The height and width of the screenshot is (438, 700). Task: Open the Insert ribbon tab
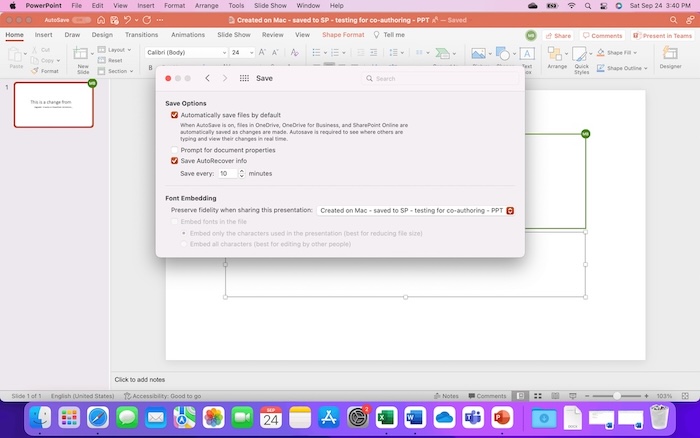click(x=43, y=35)
